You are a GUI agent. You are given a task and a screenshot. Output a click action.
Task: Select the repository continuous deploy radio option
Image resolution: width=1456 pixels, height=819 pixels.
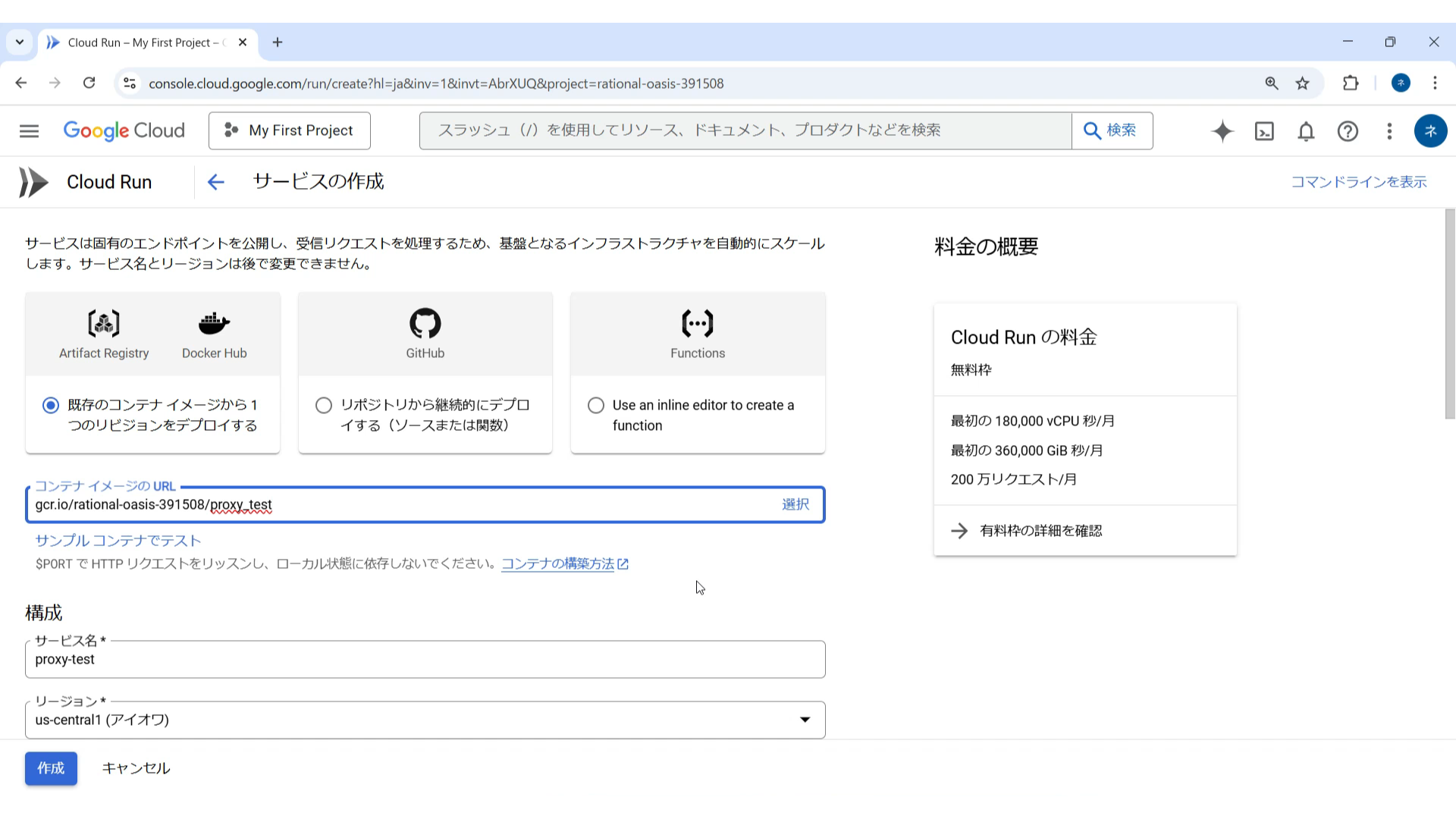324,406
